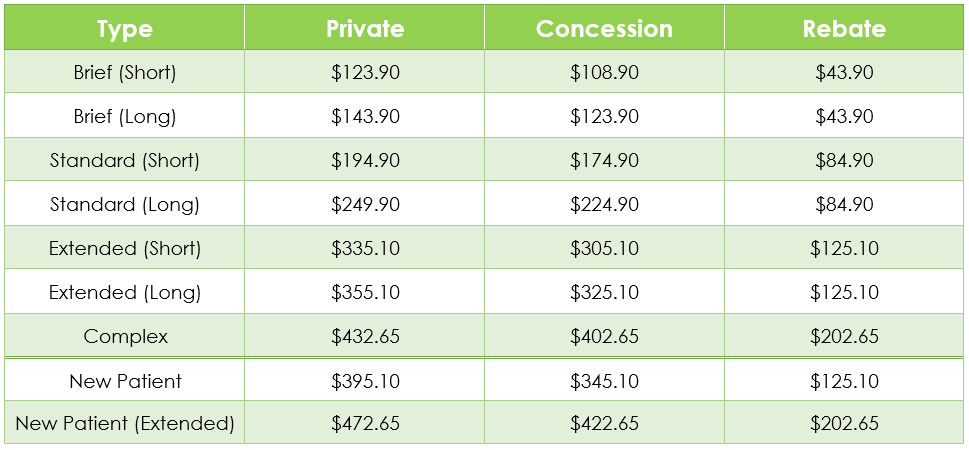The width and height of the screenshot is (969, 450).
Task: Click the Rebate value for Standard (Long)
Action: pos(844,204)
